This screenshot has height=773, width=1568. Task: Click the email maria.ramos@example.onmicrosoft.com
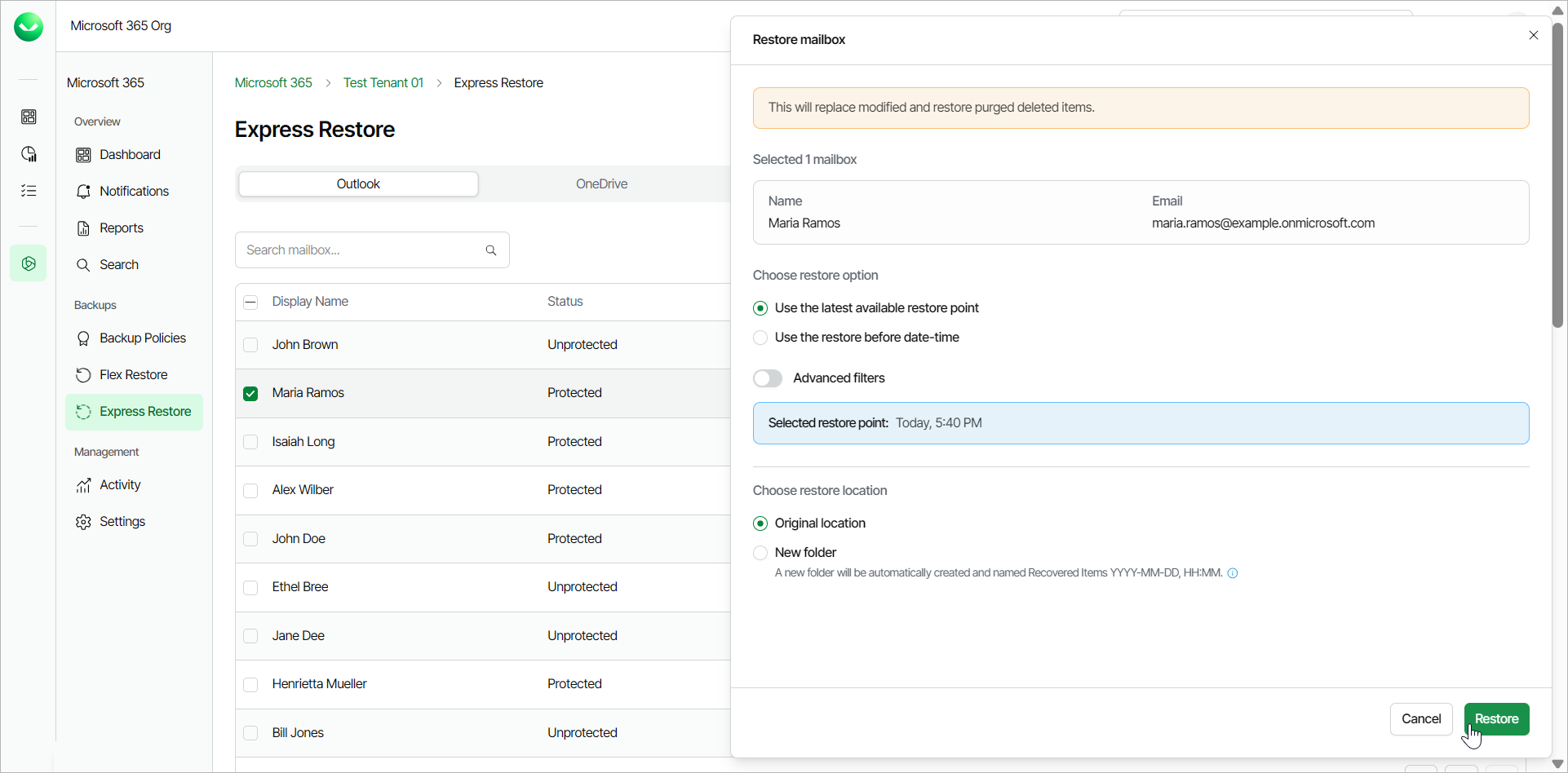[x=1263, y=223]
